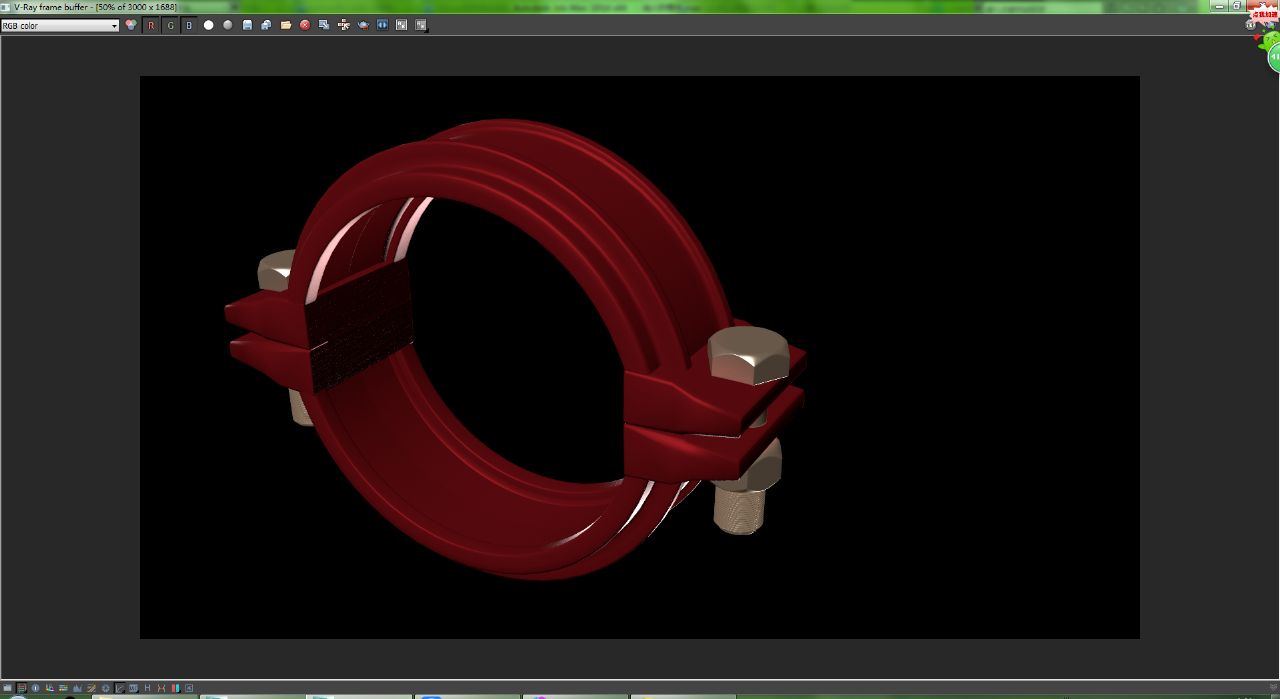Toggle the red channel R button
This screenshot has width=1280, height=699.
(151, 25)
